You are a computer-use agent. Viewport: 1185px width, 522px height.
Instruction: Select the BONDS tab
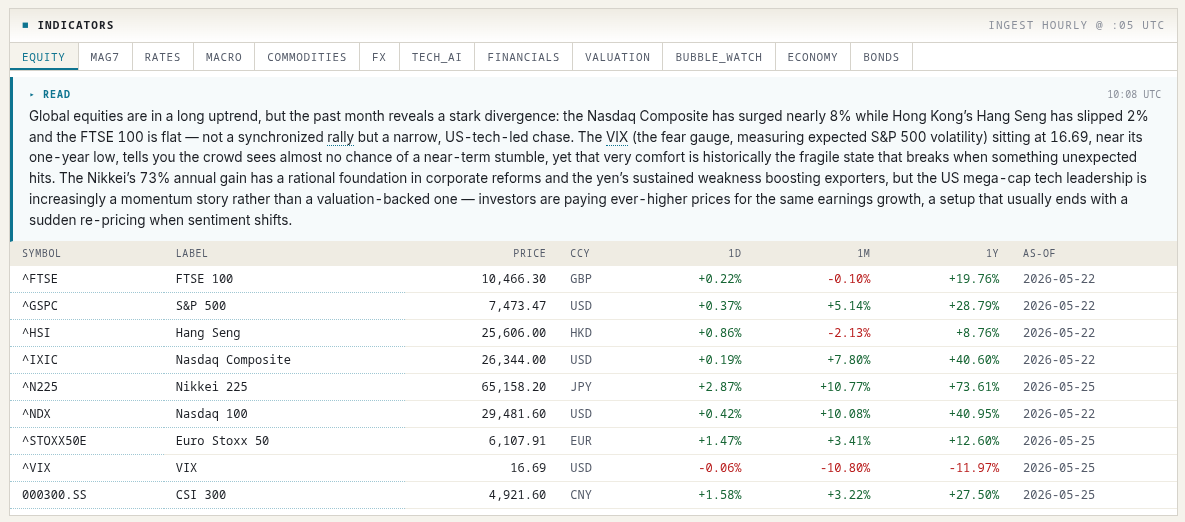click(881, 57)
